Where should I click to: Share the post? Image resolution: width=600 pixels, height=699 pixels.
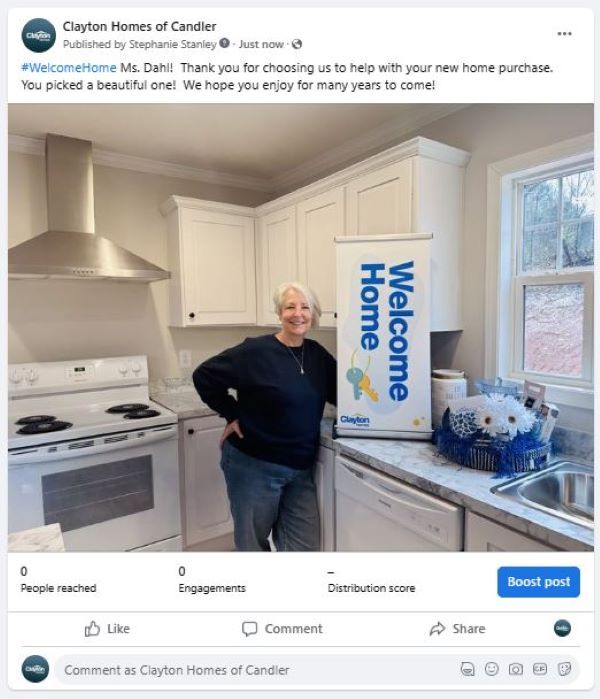pos(457,629)
